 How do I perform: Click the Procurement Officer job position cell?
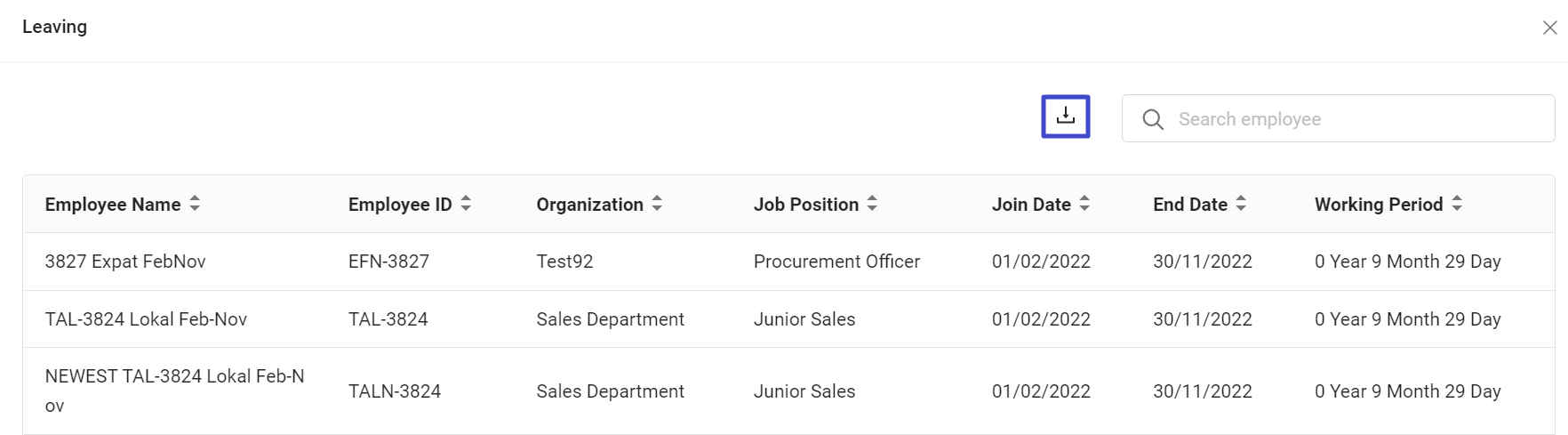pyautogui.click(x=836, y=262)
